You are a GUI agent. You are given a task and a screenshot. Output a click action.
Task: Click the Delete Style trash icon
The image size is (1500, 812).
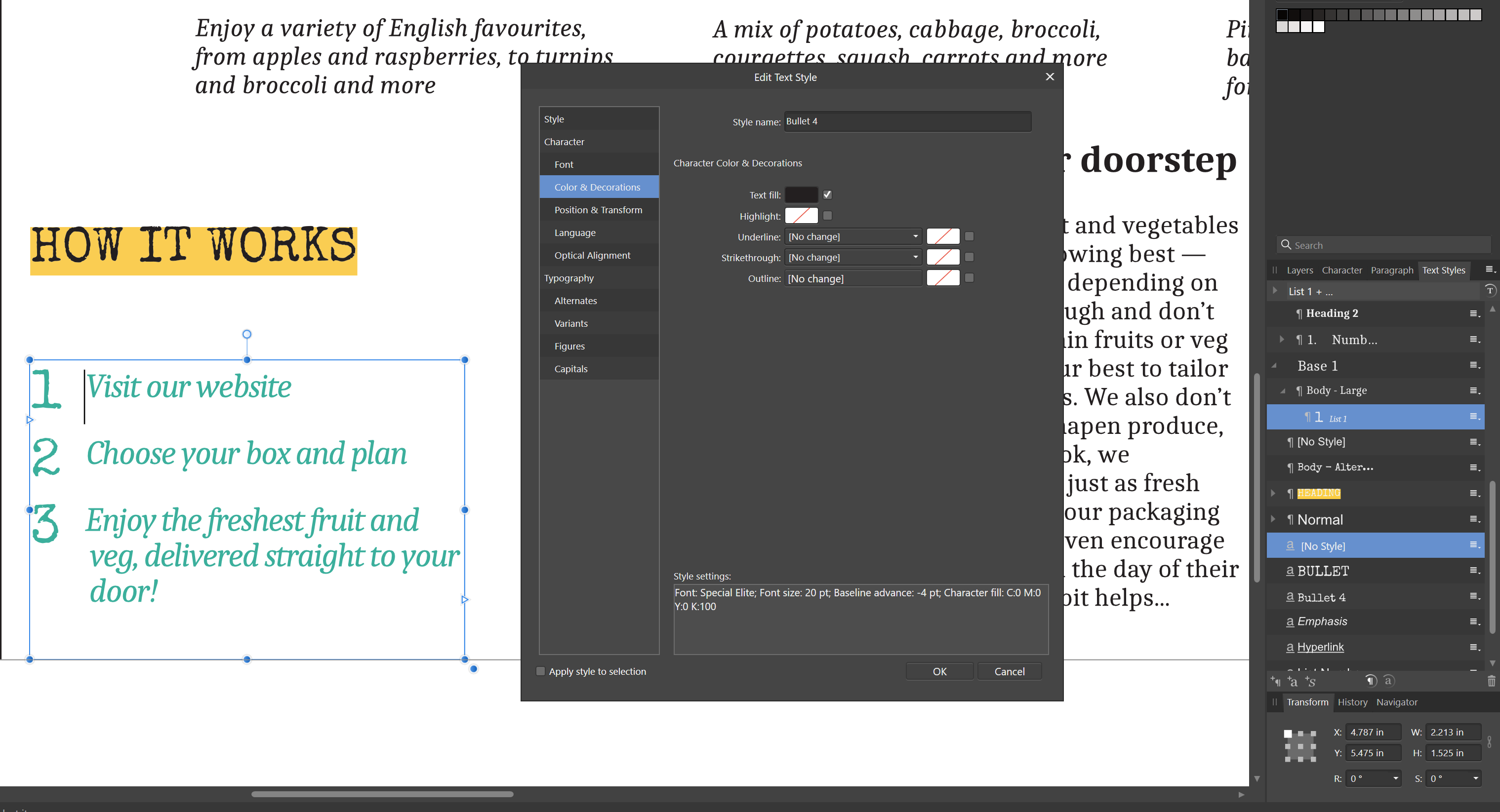pyautogui.click(x=1491, y=681)
